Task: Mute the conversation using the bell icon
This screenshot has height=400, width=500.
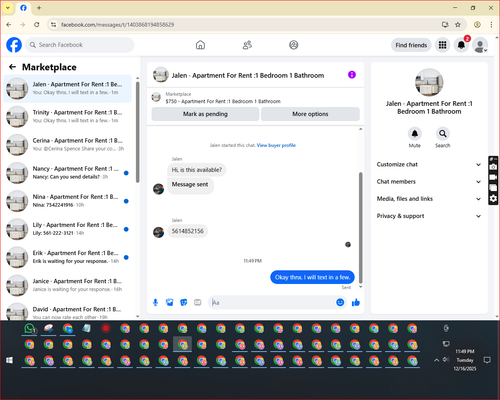Action: pos(415,134)
